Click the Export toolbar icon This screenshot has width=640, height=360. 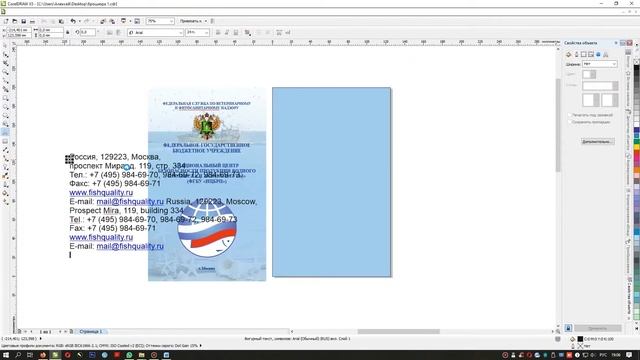point(112,21)
